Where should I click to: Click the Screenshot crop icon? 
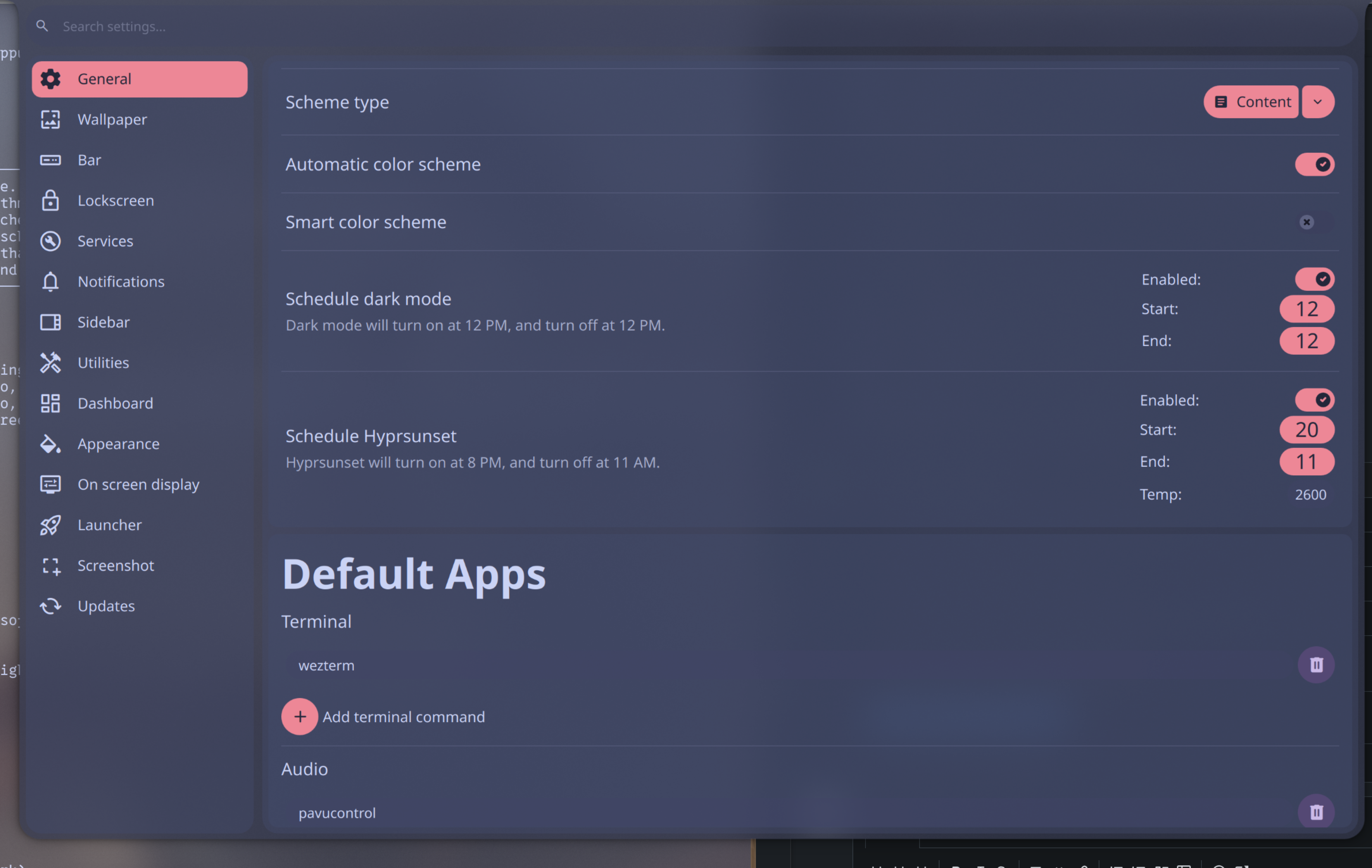[50, 566]
